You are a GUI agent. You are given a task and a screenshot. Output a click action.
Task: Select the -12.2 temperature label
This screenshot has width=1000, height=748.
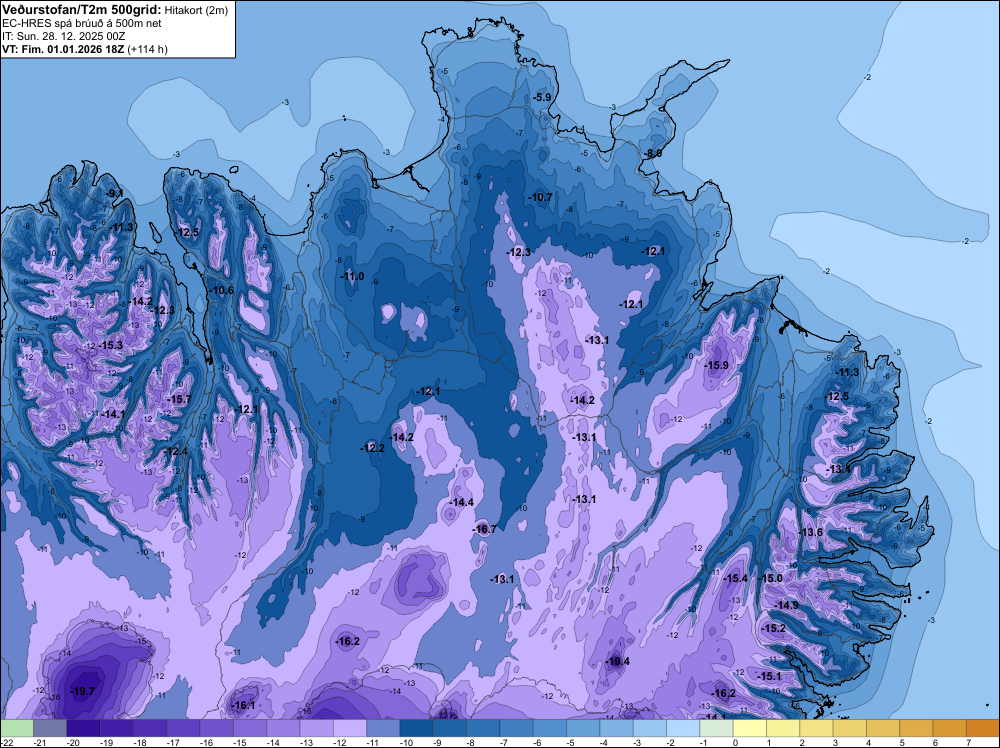372,448
